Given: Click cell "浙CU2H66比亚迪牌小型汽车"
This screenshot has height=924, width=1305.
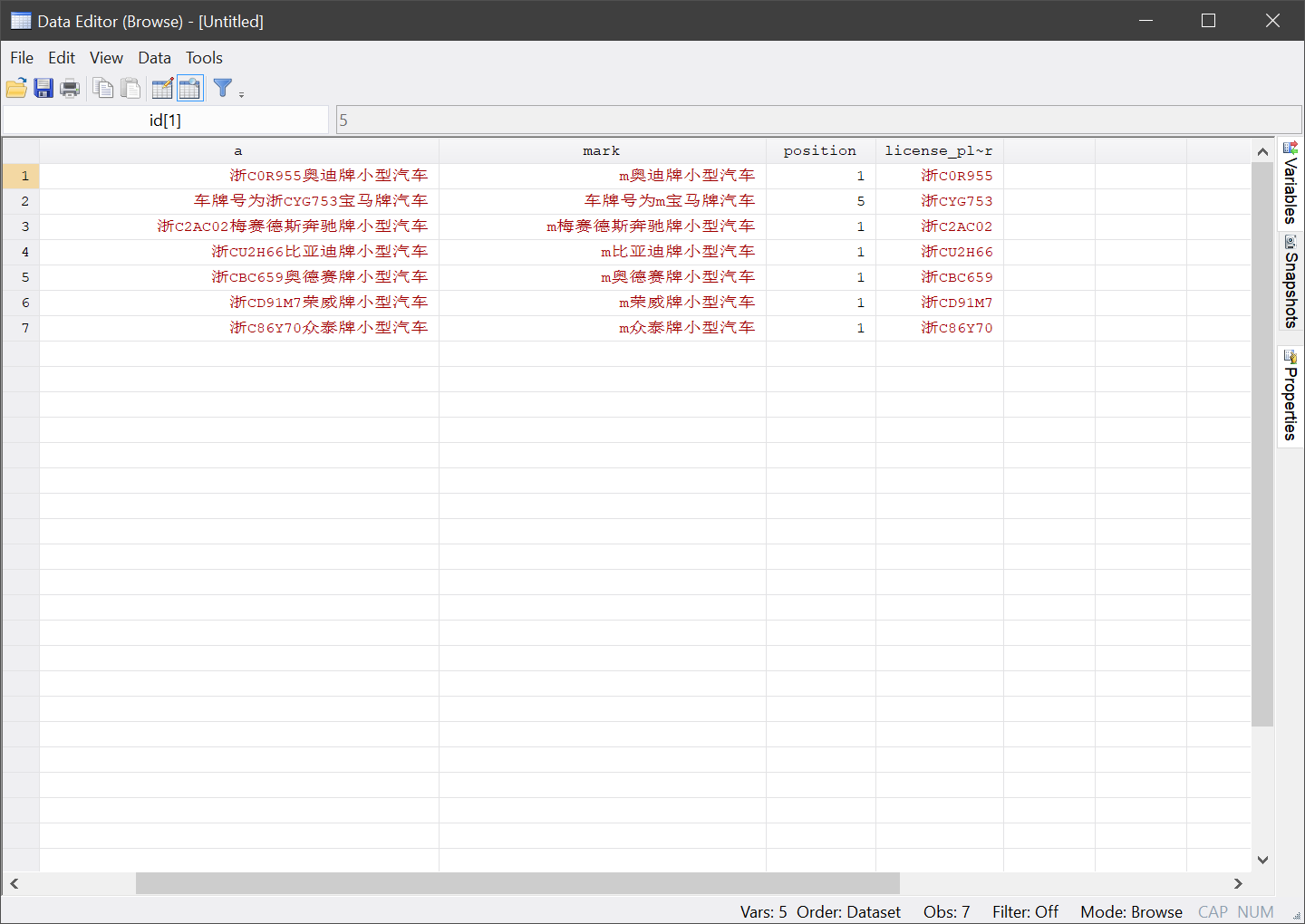Looking at the screenshot, I should (x=239, y=252).
